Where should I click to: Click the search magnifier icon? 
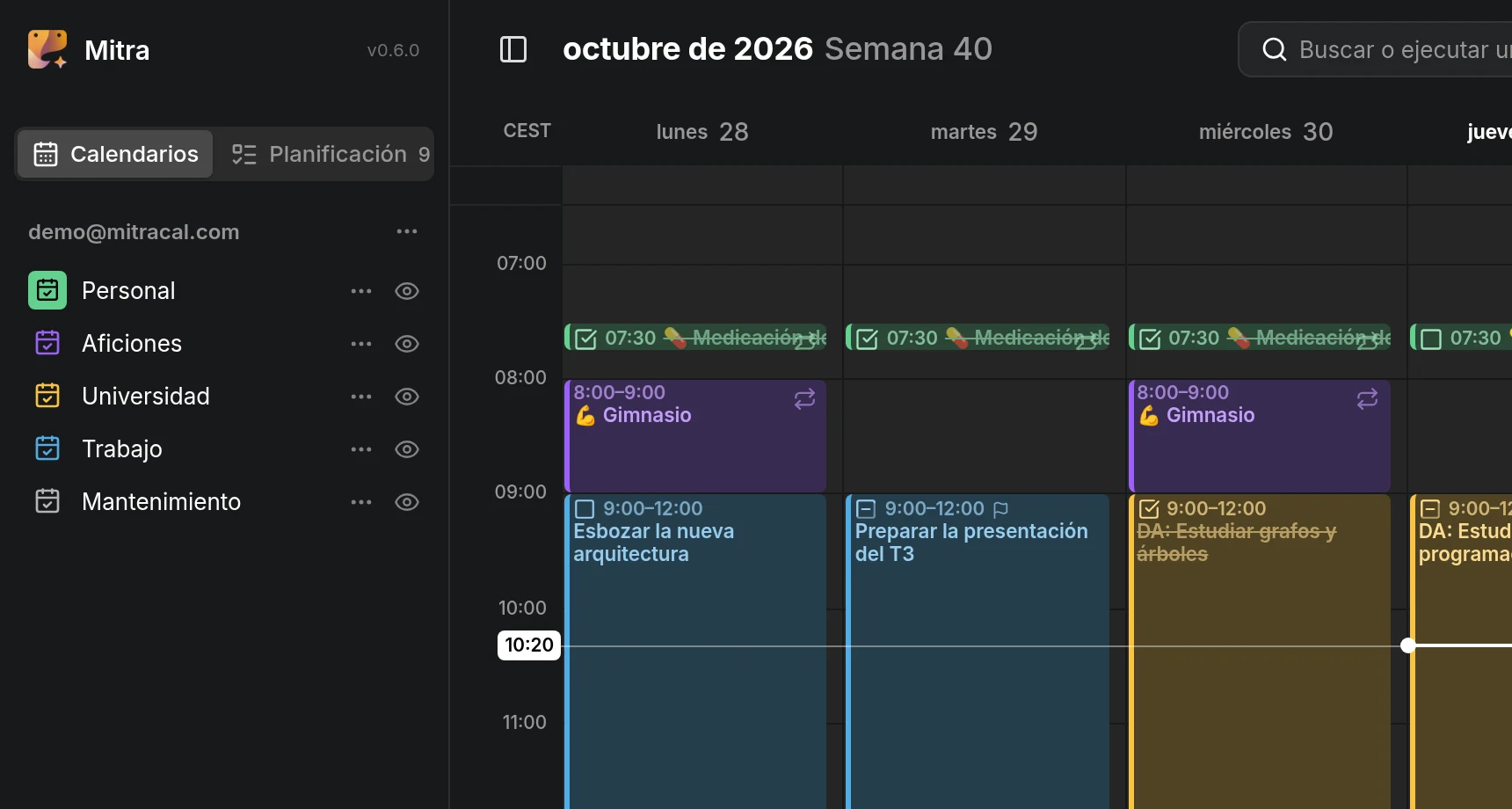pos(1275,49)
